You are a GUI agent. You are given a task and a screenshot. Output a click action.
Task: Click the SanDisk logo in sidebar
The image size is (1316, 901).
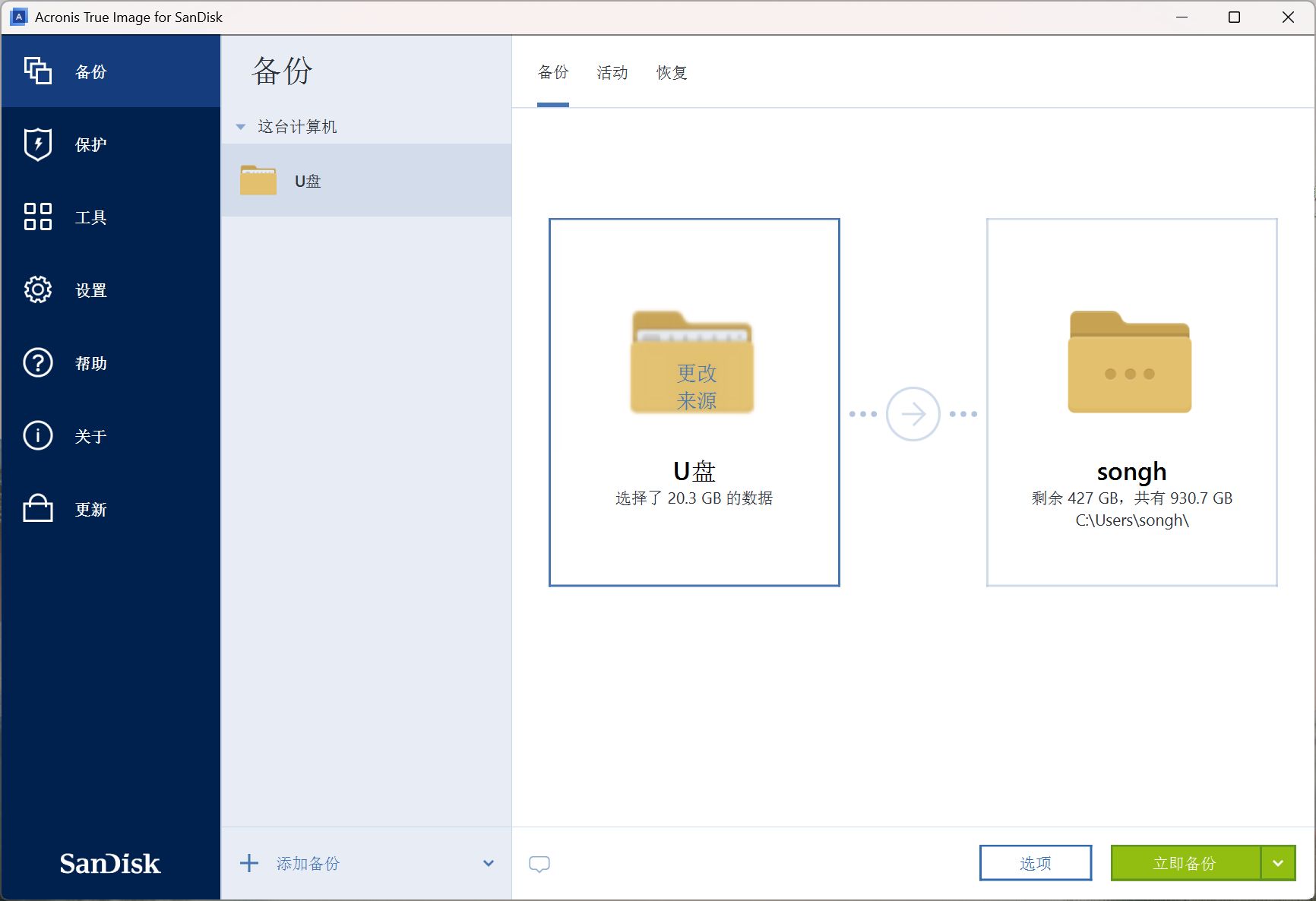click(110, 863)
